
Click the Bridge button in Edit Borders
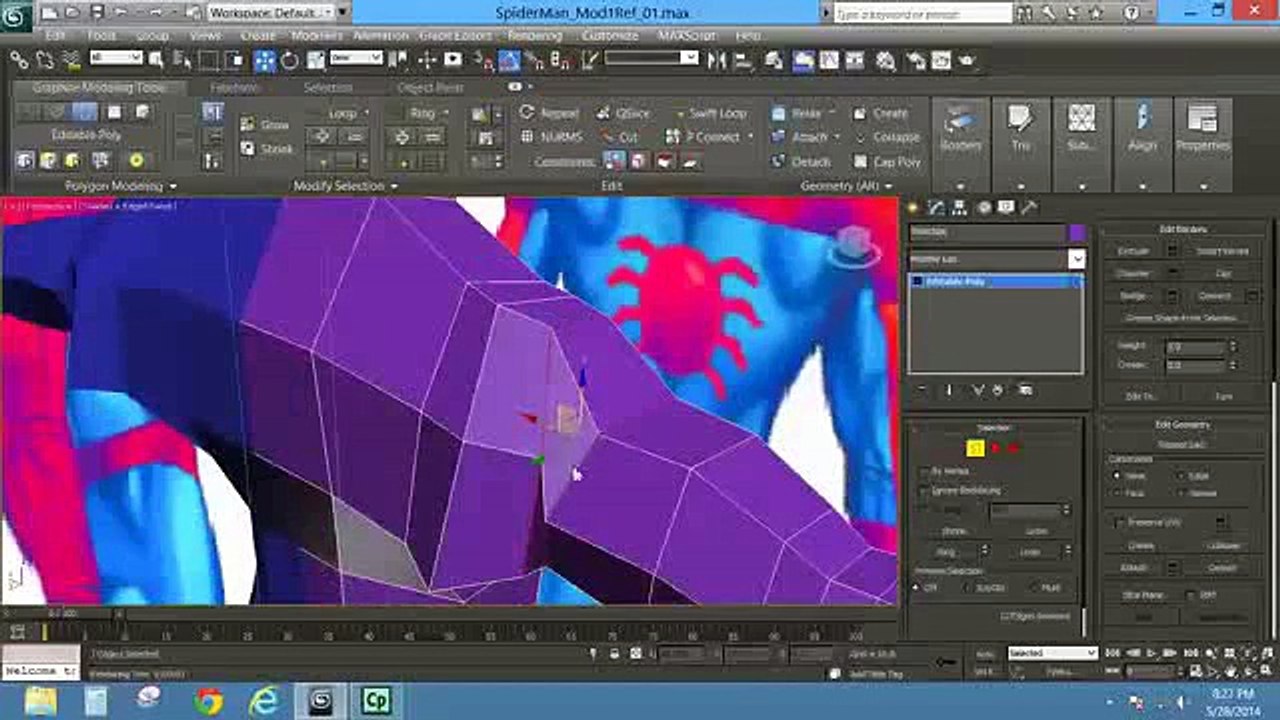click(x=1133, y=296)
